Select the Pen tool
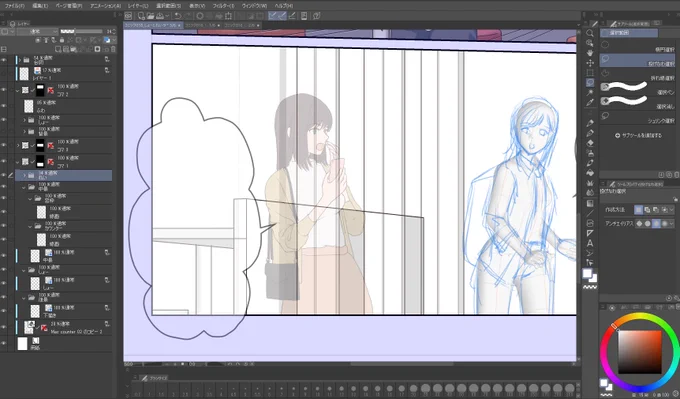 point(590,124)
